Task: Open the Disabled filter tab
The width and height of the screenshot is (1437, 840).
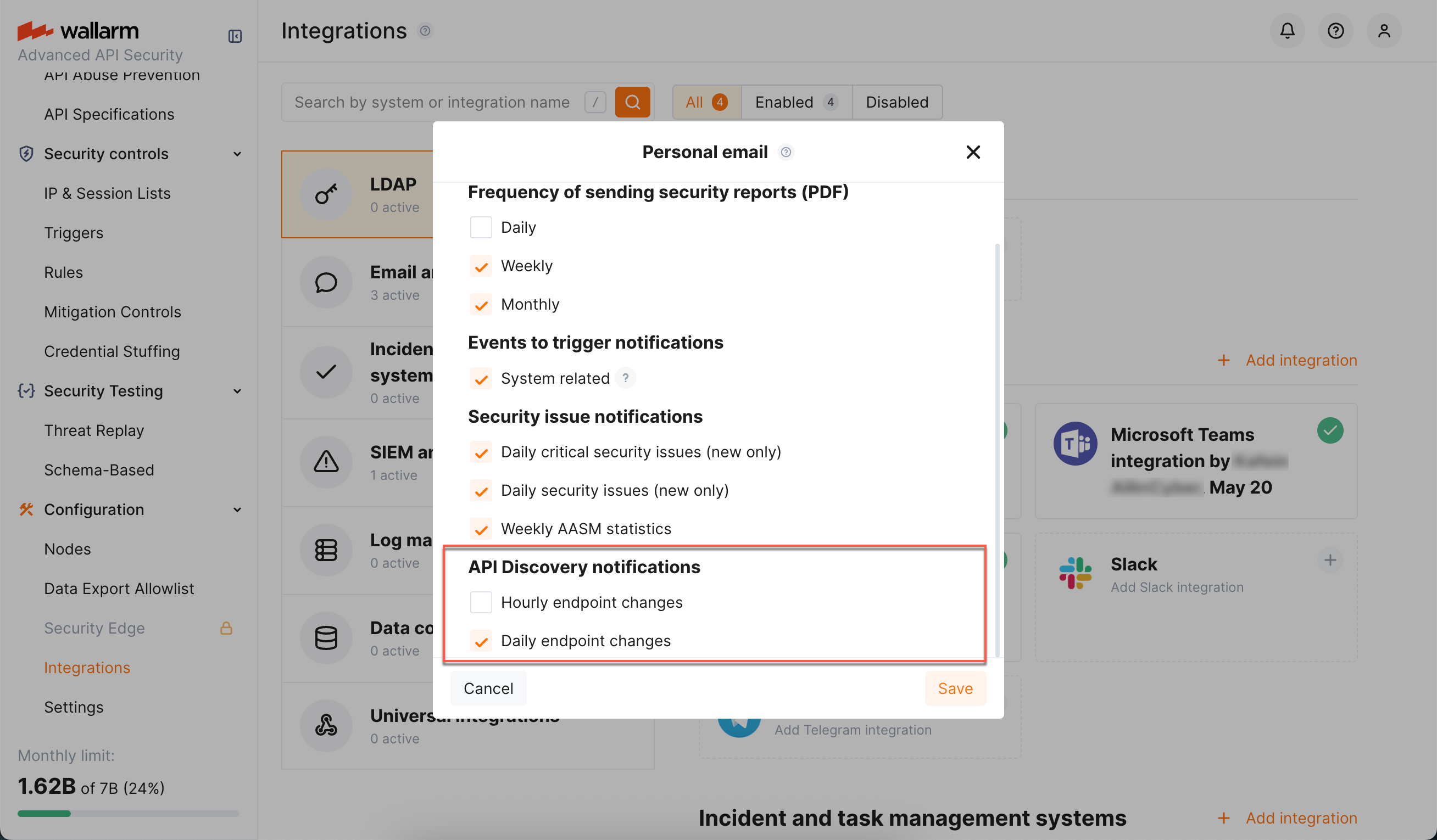Action: (x=896, y=102)
